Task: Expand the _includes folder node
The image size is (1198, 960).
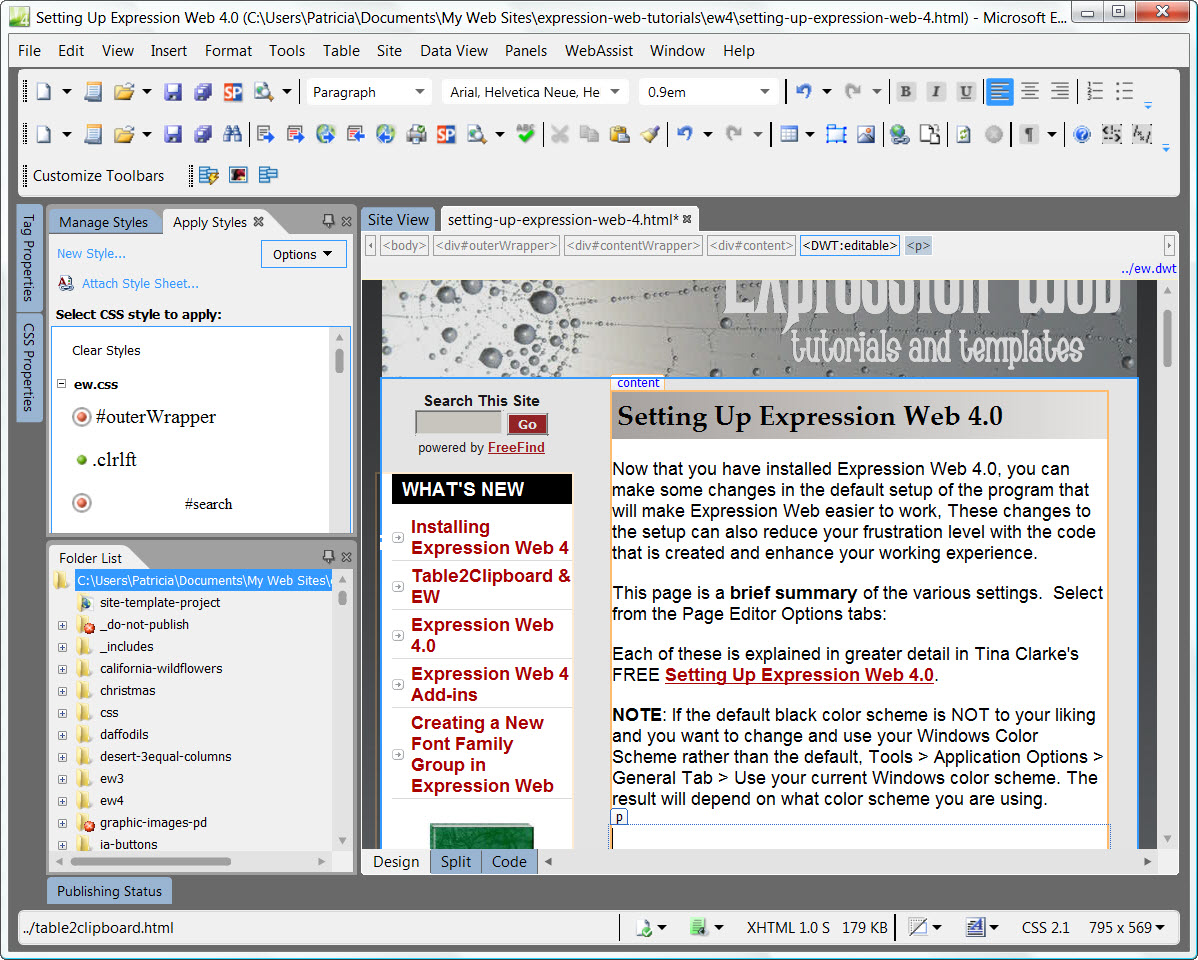Action: click(x=63, y=647)
